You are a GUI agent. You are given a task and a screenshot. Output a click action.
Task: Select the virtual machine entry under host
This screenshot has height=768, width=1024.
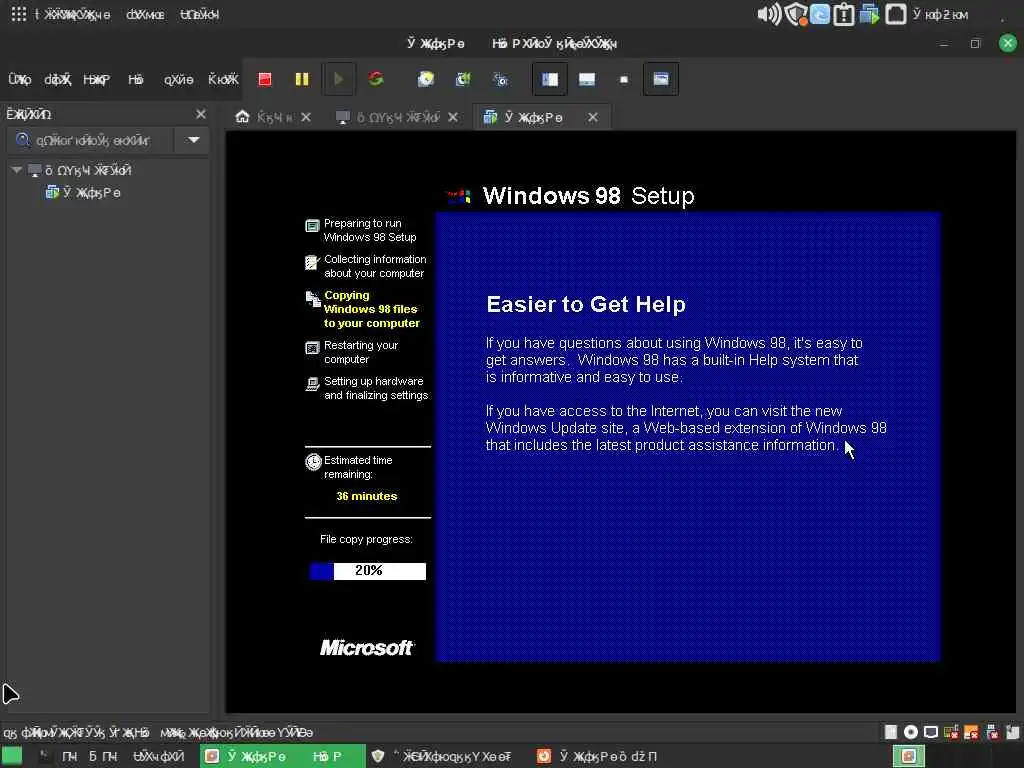83,193
